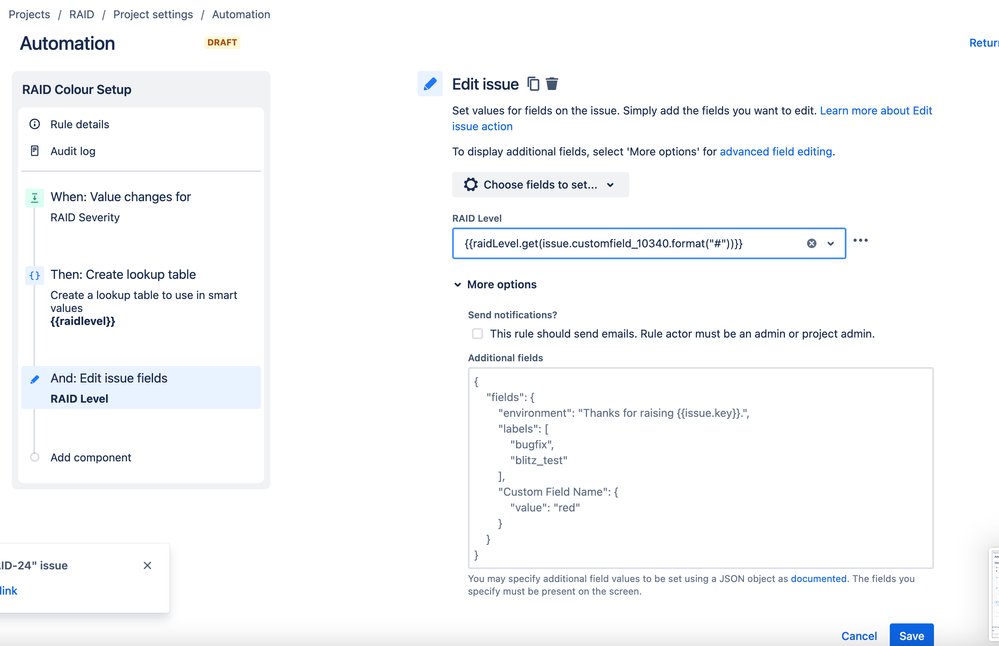This screenshot has width=999, height=646.
Task: Open Learn more about Edit issue action
Action: pyautogui.click(x=876, y=111)
